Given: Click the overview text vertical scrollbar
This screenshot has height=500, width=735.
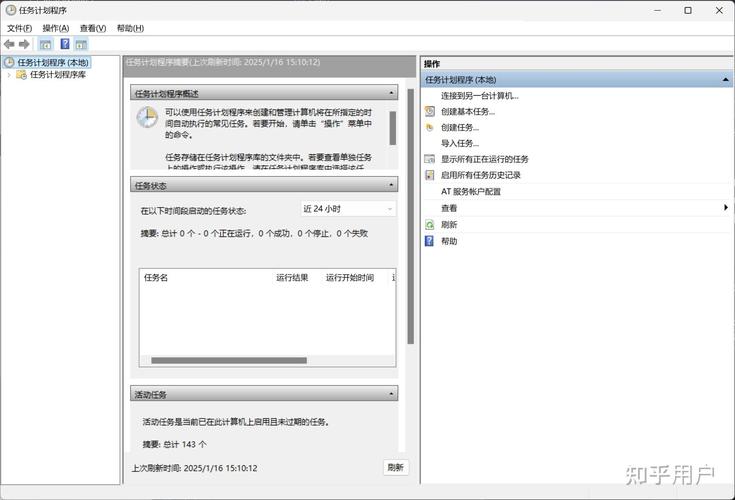Looking at the screenshot, I should pos(393,128).
